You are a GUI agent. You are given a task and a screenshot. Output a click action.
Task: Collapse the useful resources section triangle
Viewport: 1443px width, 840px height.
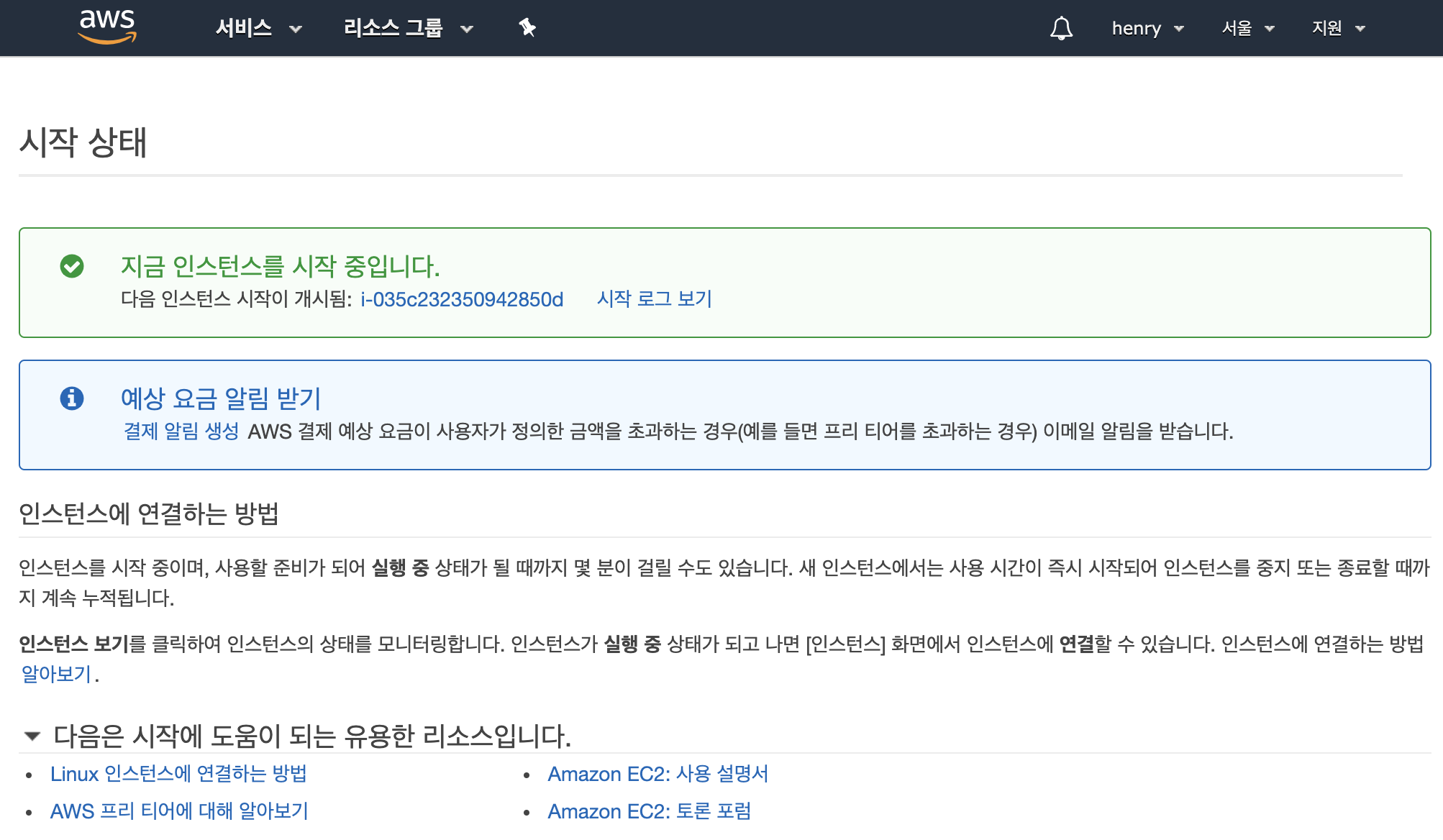(x=32, y=736)
